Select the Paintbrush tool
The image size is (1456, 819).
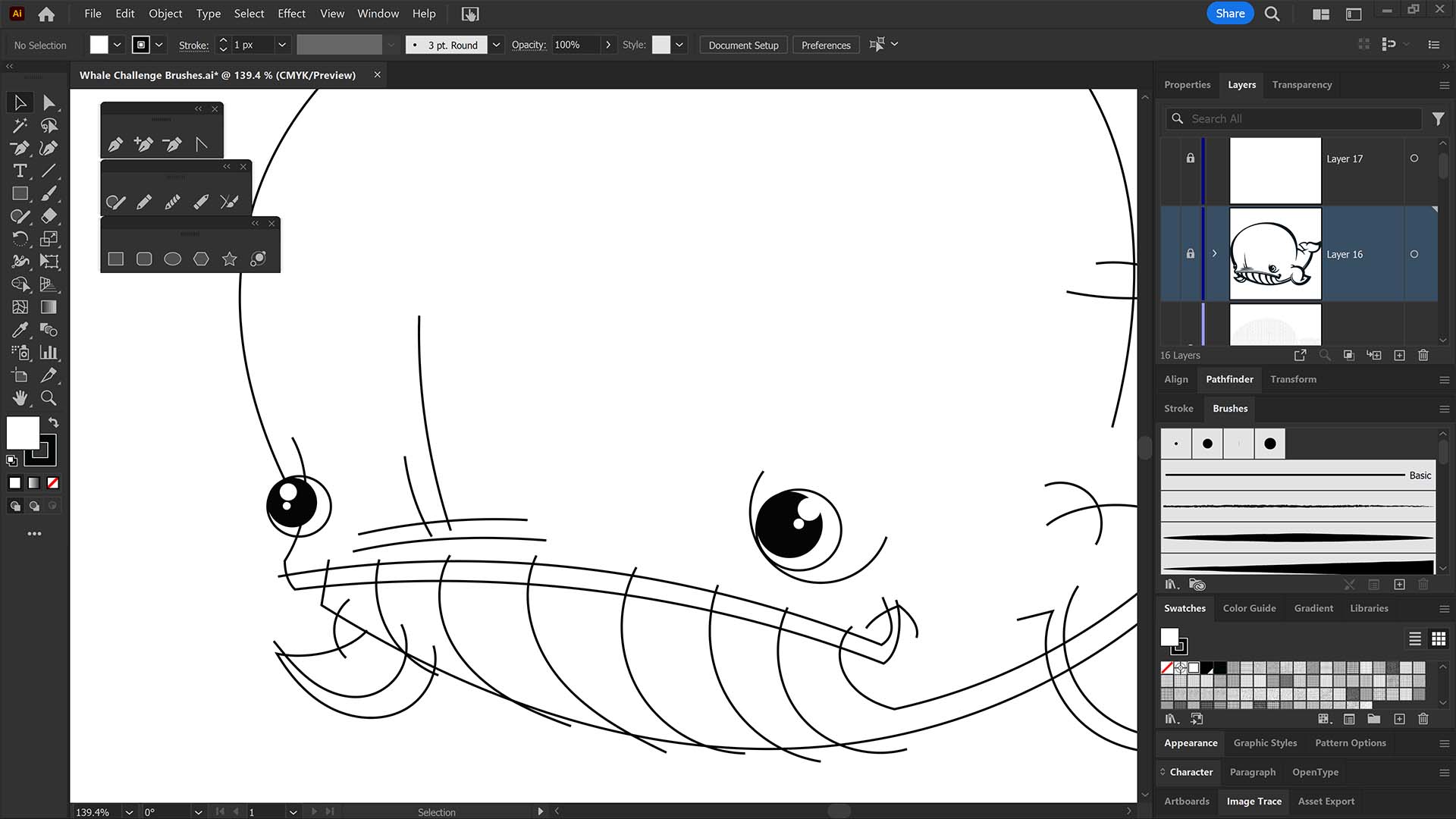(x=49, y=193)
